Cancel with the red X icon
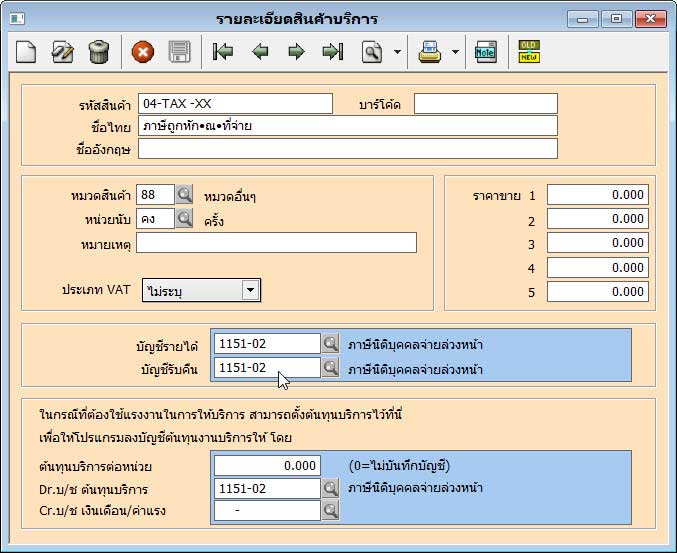677x553 pixels. pos(143,52)
